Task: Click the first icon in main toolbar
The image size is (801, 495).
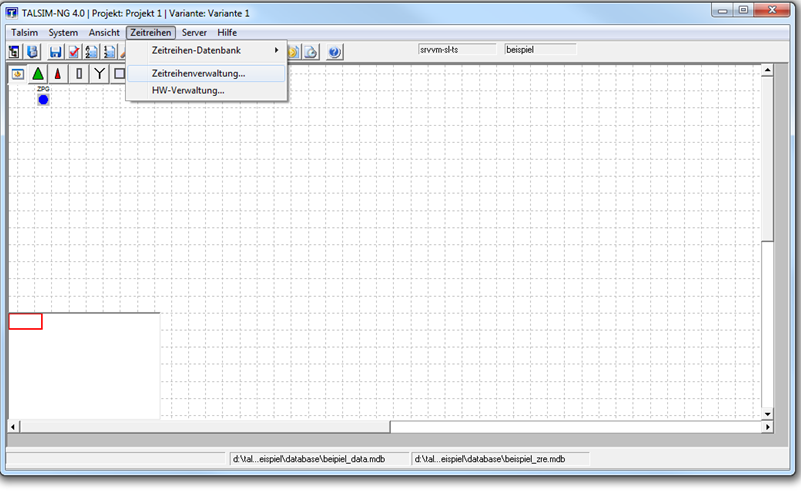Action: pyautogui.click(x=15, y=52)
